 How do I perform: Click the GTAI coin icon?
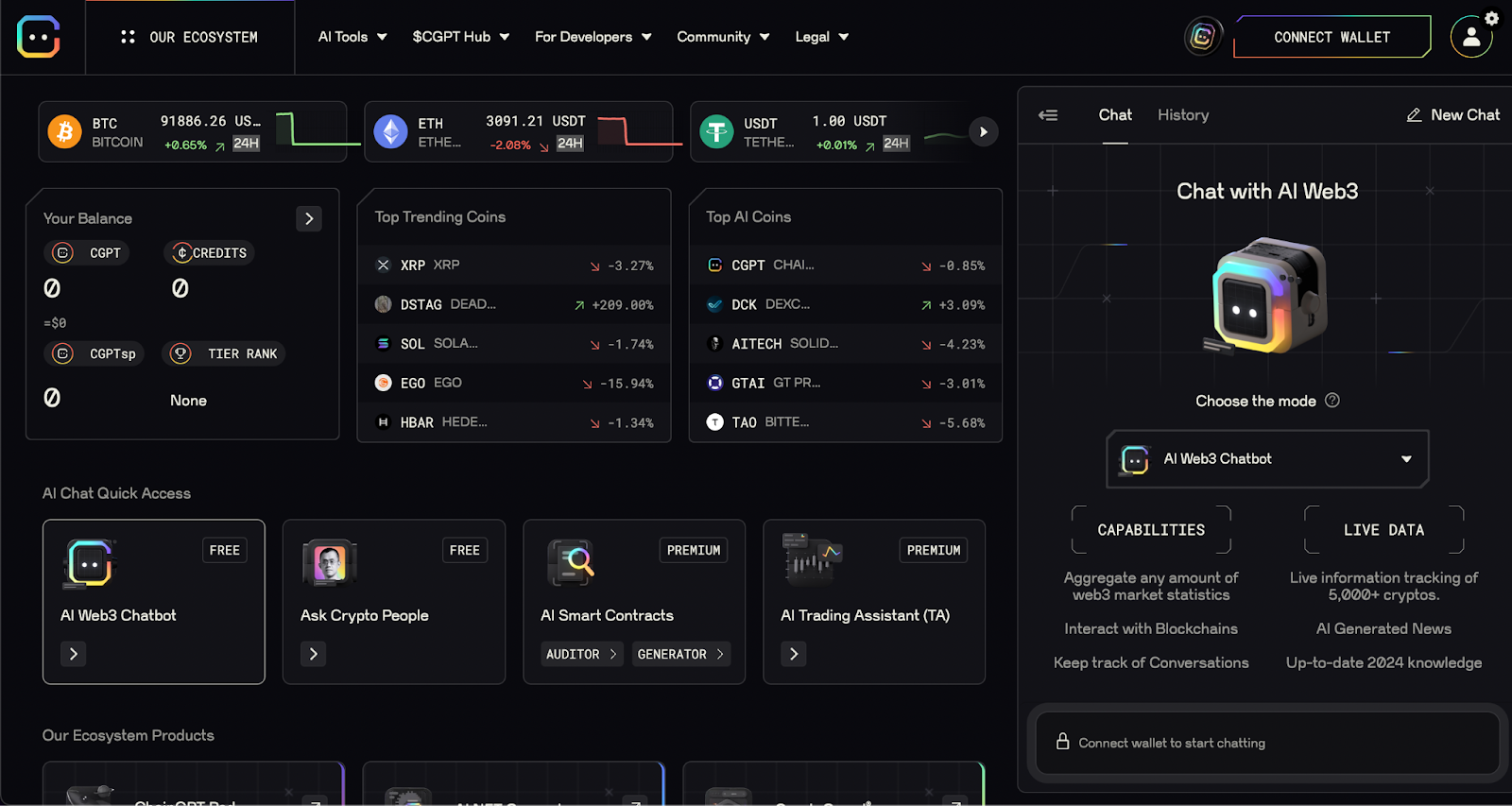(714, 383)
